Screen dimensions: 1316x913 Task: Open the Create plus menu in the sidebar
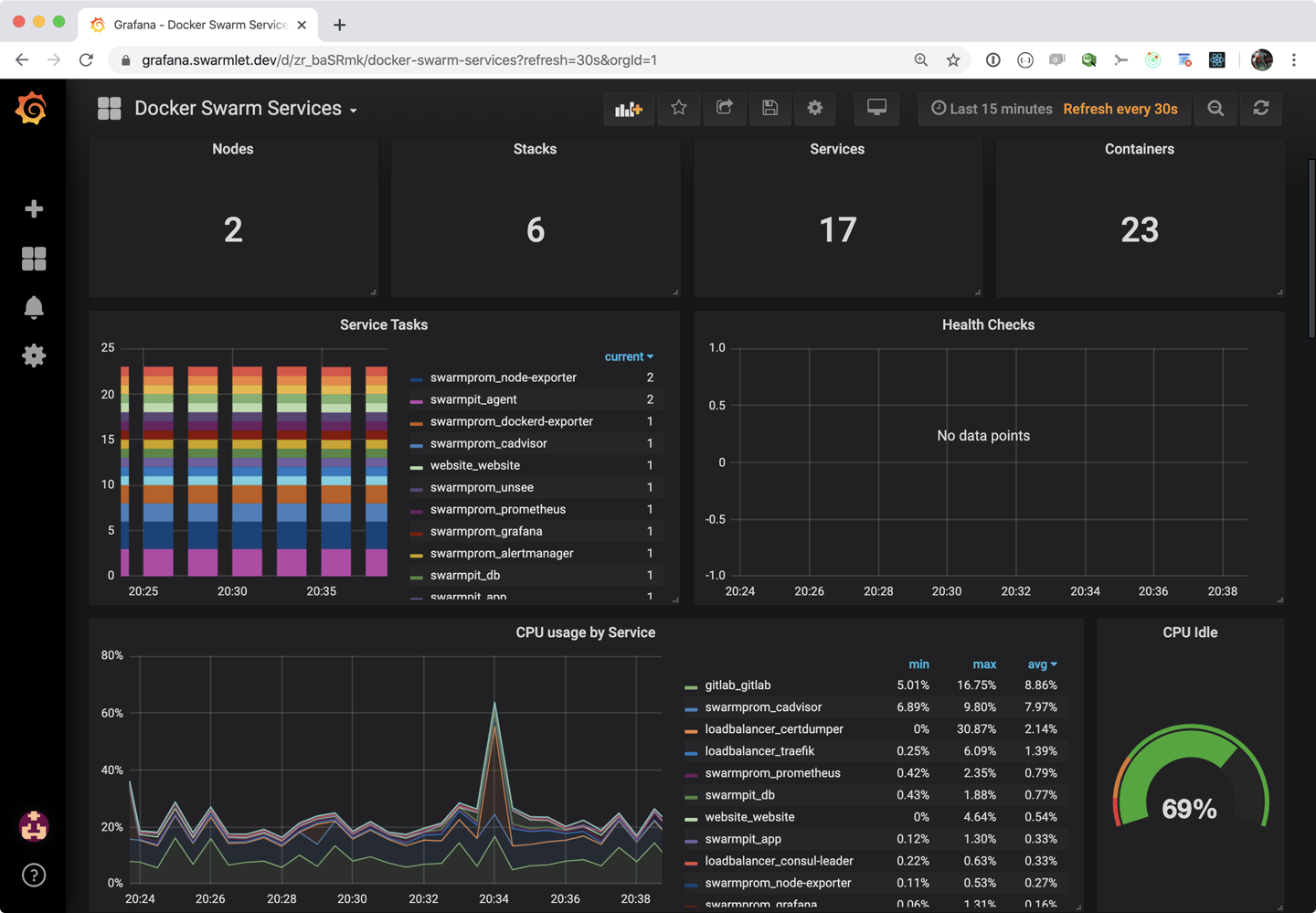(34, 209)
